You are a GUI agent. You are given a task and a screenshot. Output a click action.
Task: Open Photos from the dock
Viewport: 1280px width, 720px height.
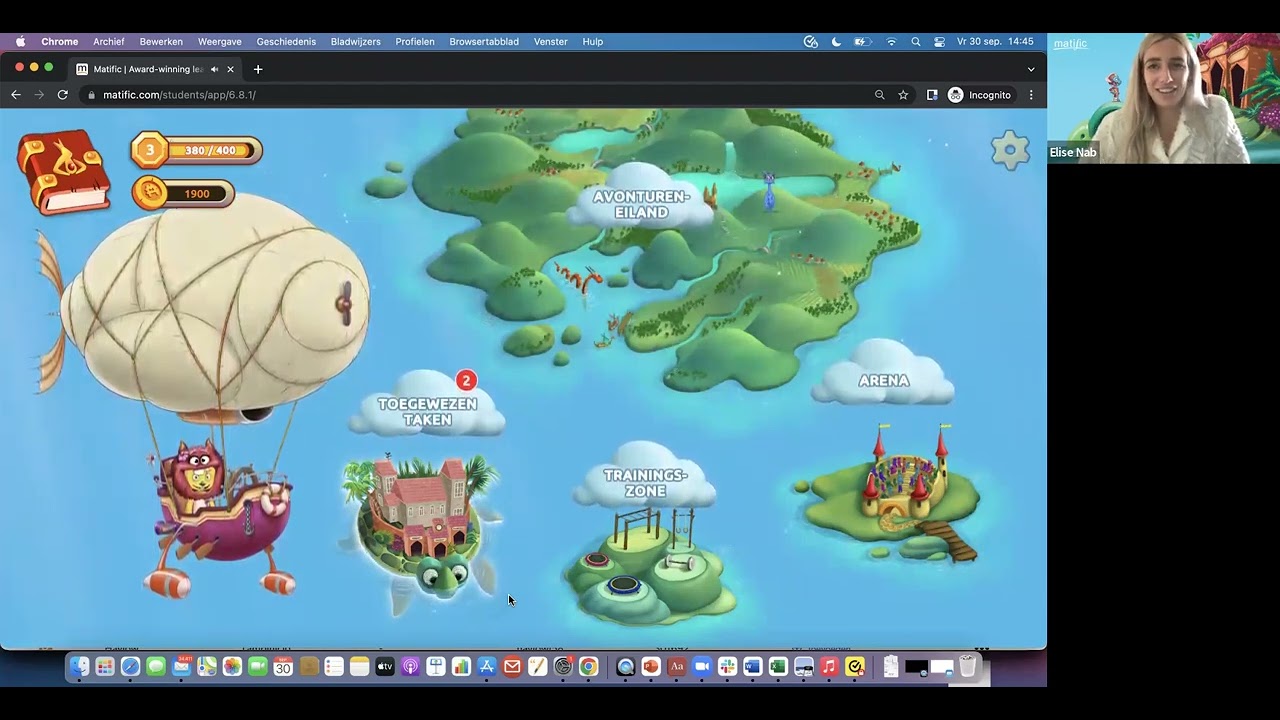[x=232, y=667]
